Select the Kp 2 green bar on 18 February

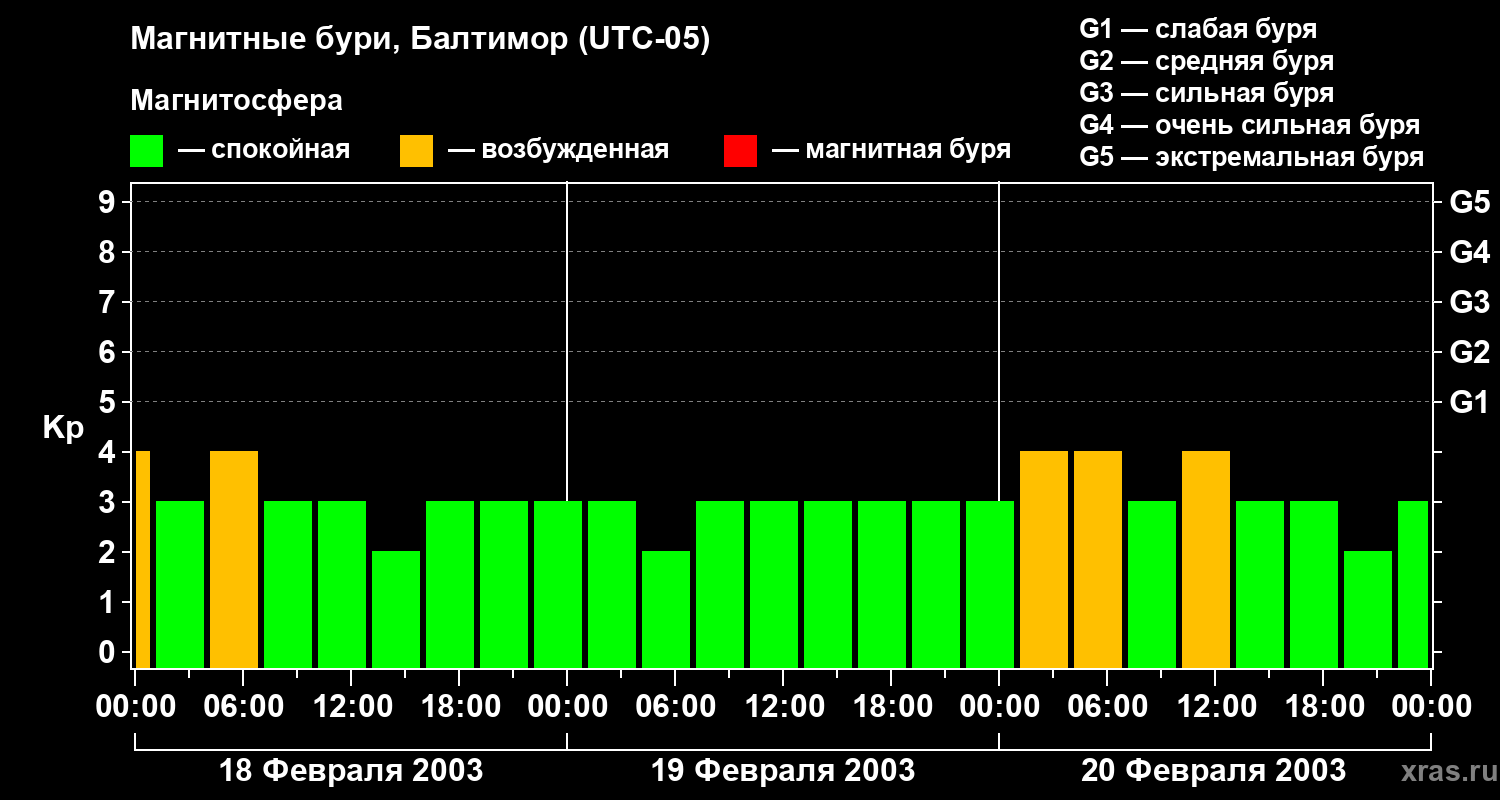pyautogui.click(x=396, y=609)
